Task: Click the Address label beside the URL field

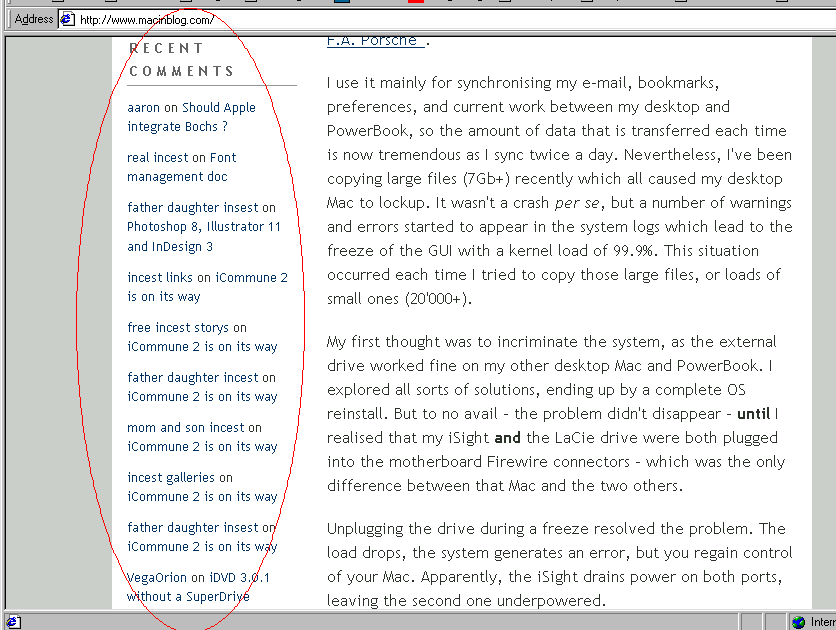Action: [34, 19]
